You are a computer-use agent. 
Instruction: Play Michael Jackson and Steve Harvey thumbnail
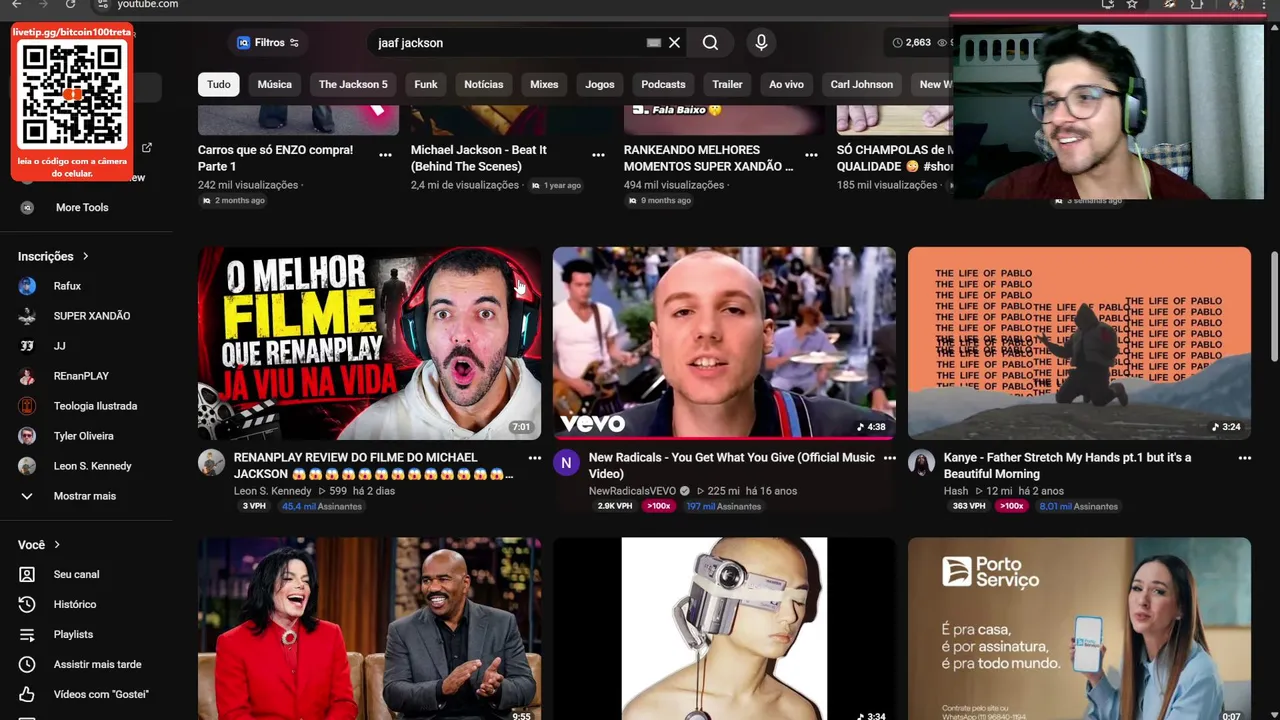tap(369, 629)
